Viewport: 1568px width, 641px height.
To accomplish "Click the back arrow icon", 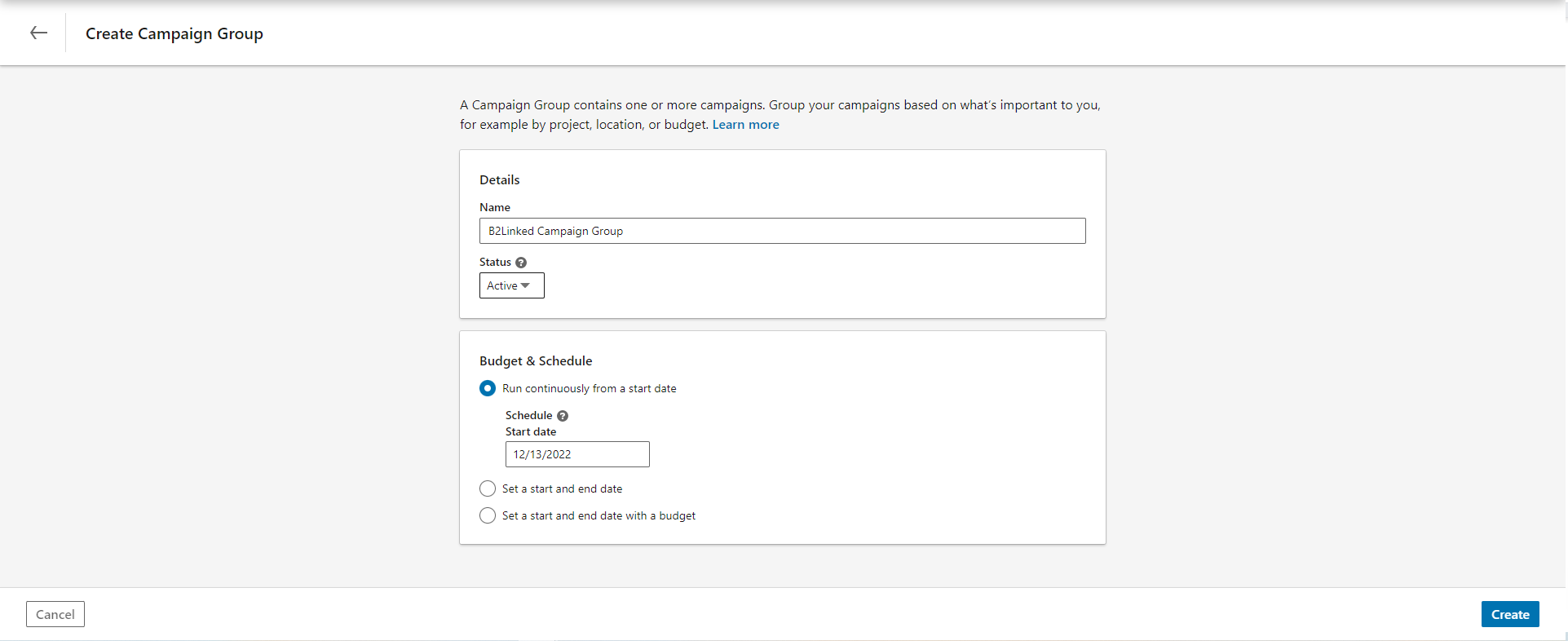I will pos(38,33).
